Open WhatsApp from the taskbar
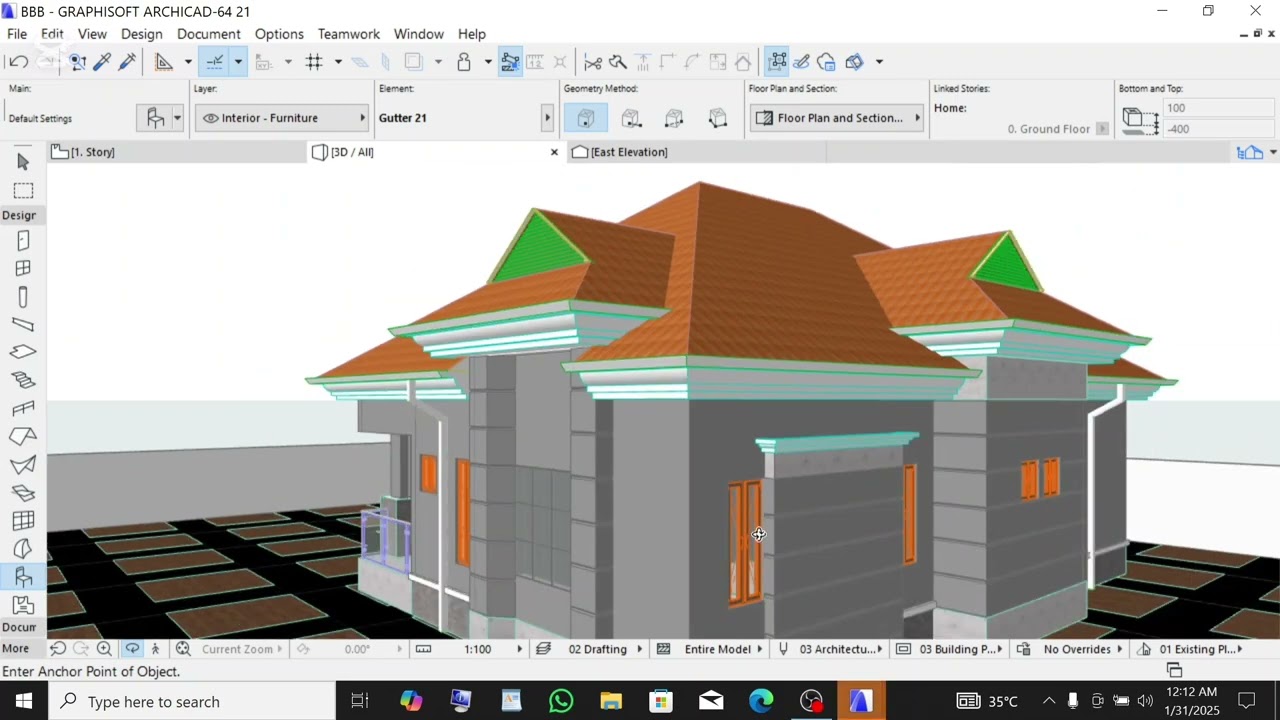Viewport: 1280px width, 720px height. (x=561, y=702)
